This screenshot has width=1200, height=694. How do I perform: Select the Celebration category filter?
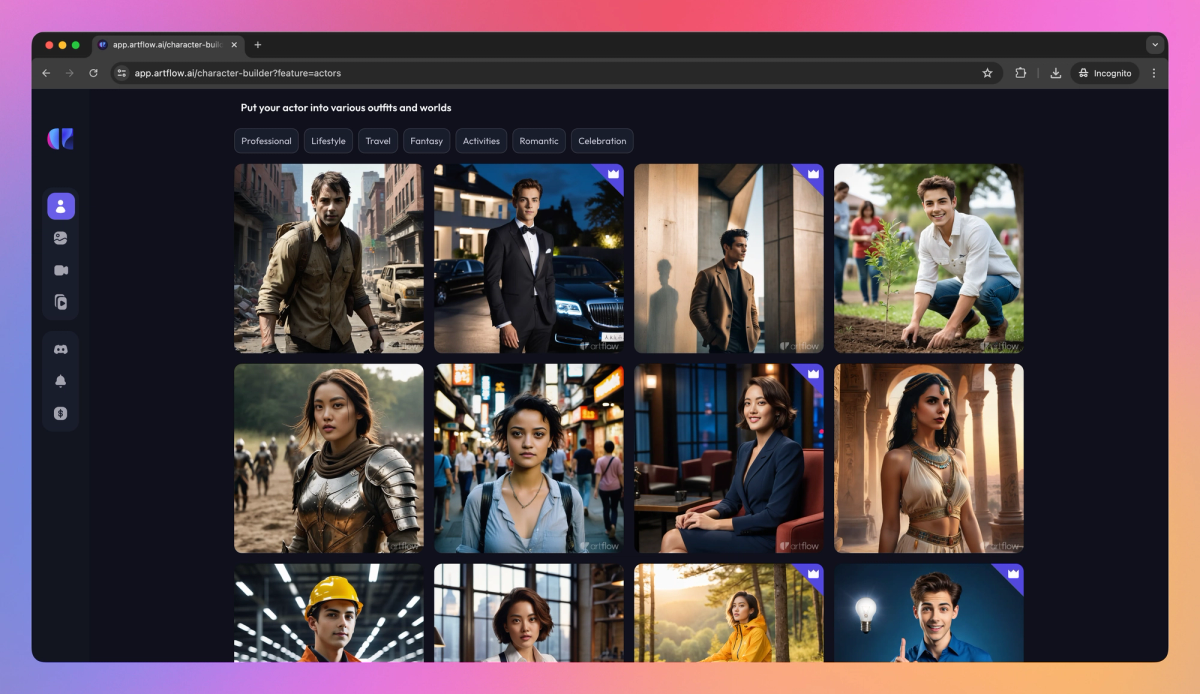(x=602, y=141)
